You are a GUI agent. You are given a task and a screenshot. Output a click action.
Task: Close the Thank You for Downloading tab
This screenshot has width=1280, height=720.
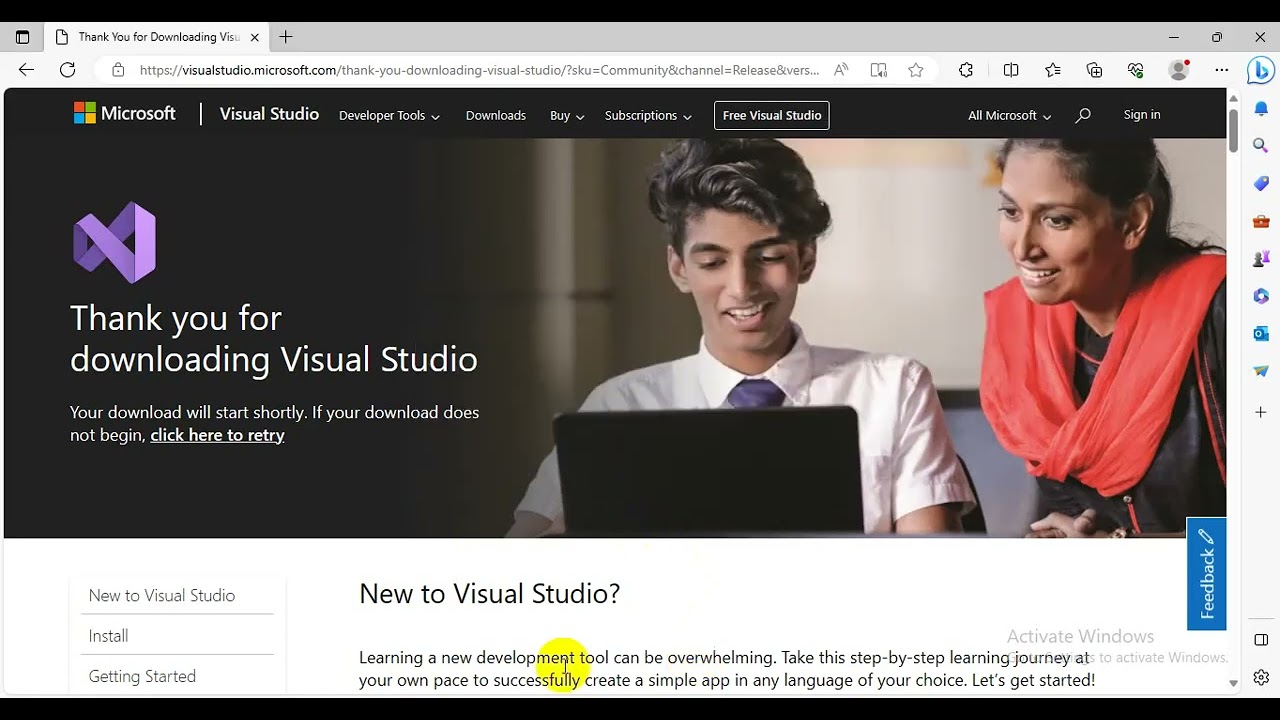tap(255, 37)
